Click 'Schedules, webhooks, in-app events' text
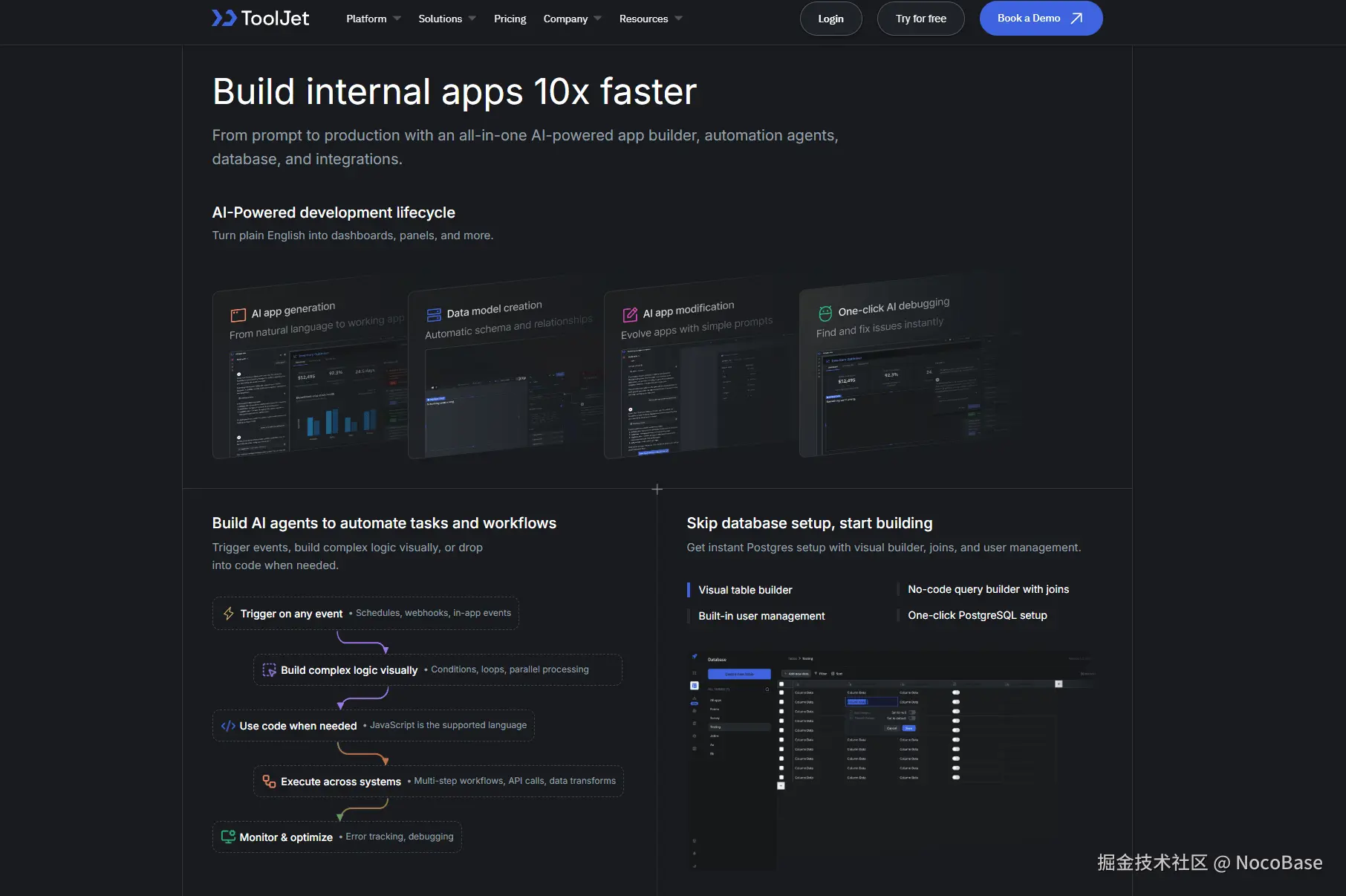The image size is (1346, 896). click(433, 613)
